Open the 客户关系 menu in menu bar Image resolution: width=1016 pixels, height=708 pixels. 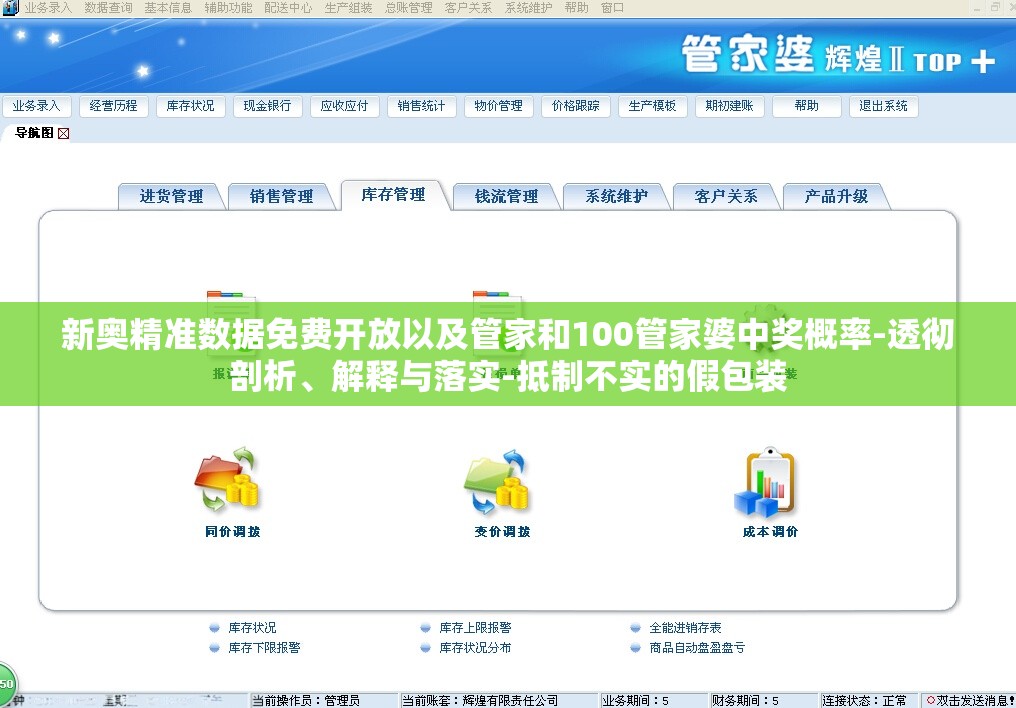pyautogui.click(x=468, y=8)
